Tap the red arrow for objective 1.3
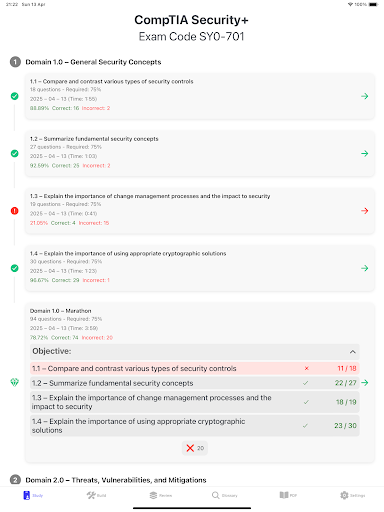The height and width of the screenshot is (512, 384). click(x=365, y=211)
